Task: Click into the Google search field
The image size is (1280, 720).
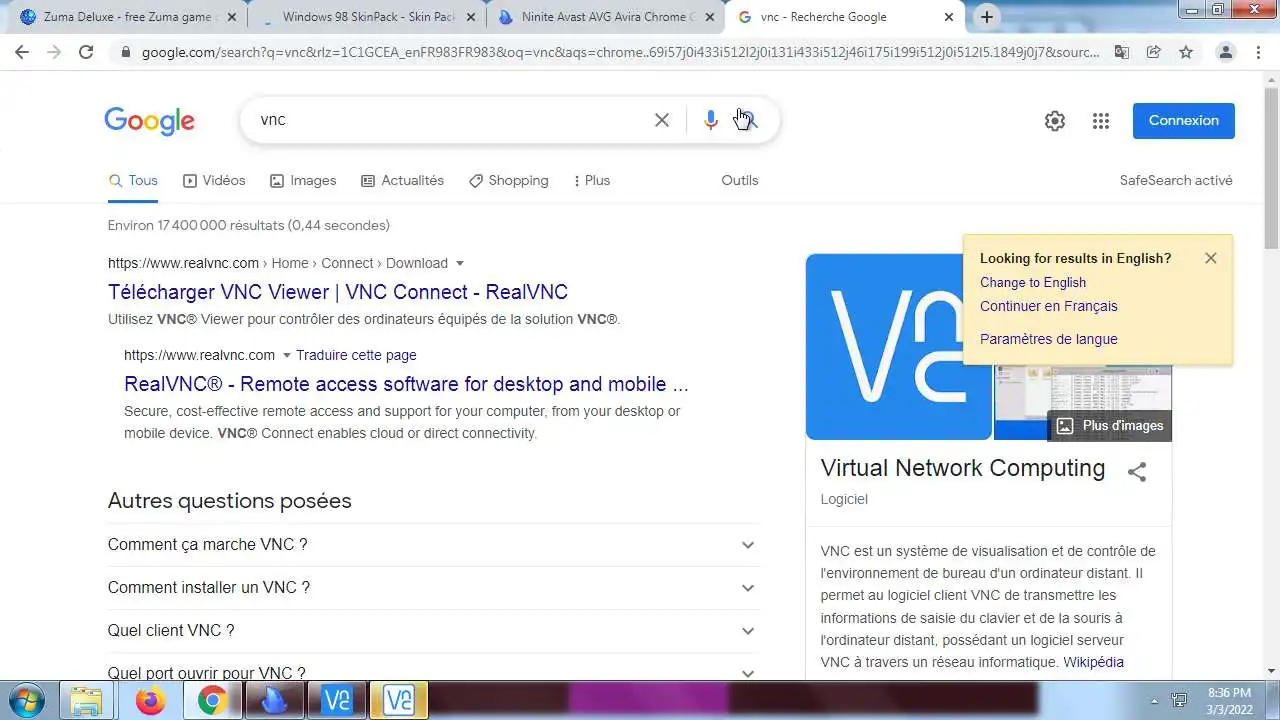Action: pos(450,120)
